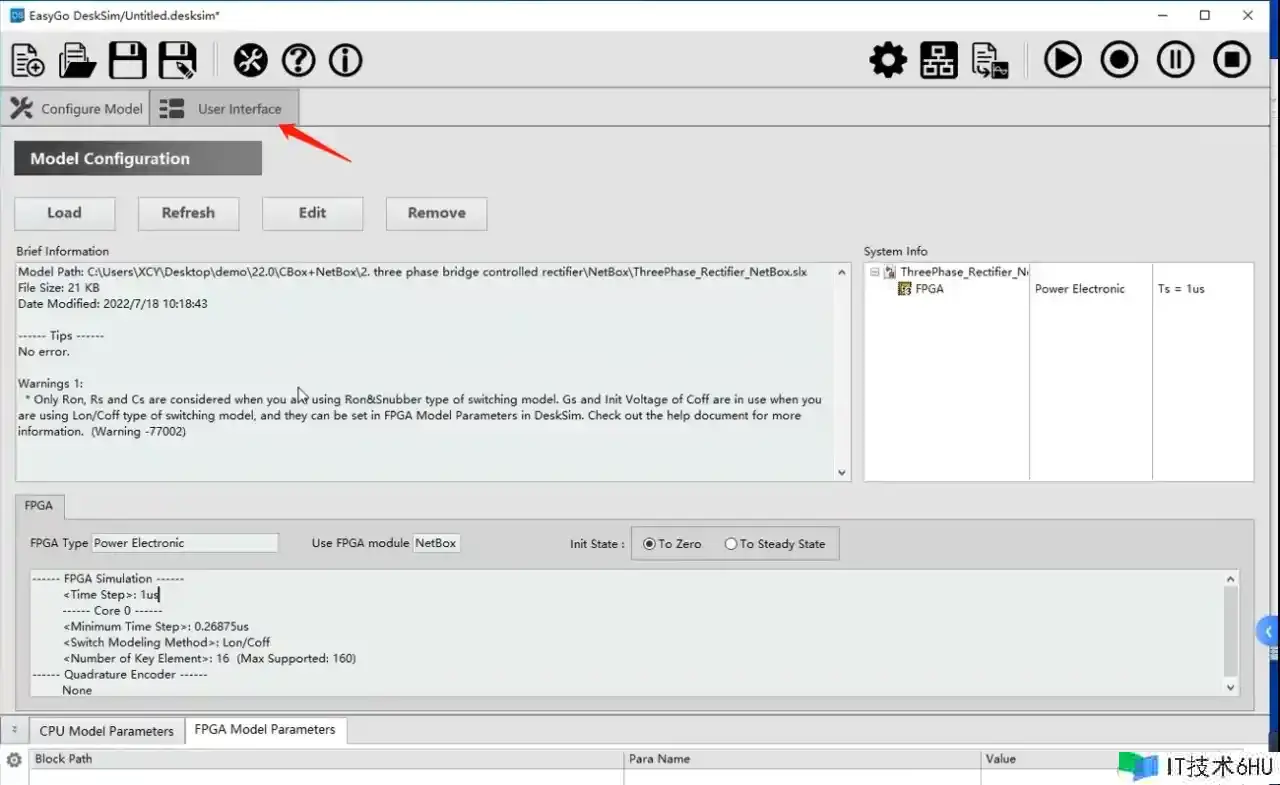Click the Model Configuration heading

tap(138, 158)
